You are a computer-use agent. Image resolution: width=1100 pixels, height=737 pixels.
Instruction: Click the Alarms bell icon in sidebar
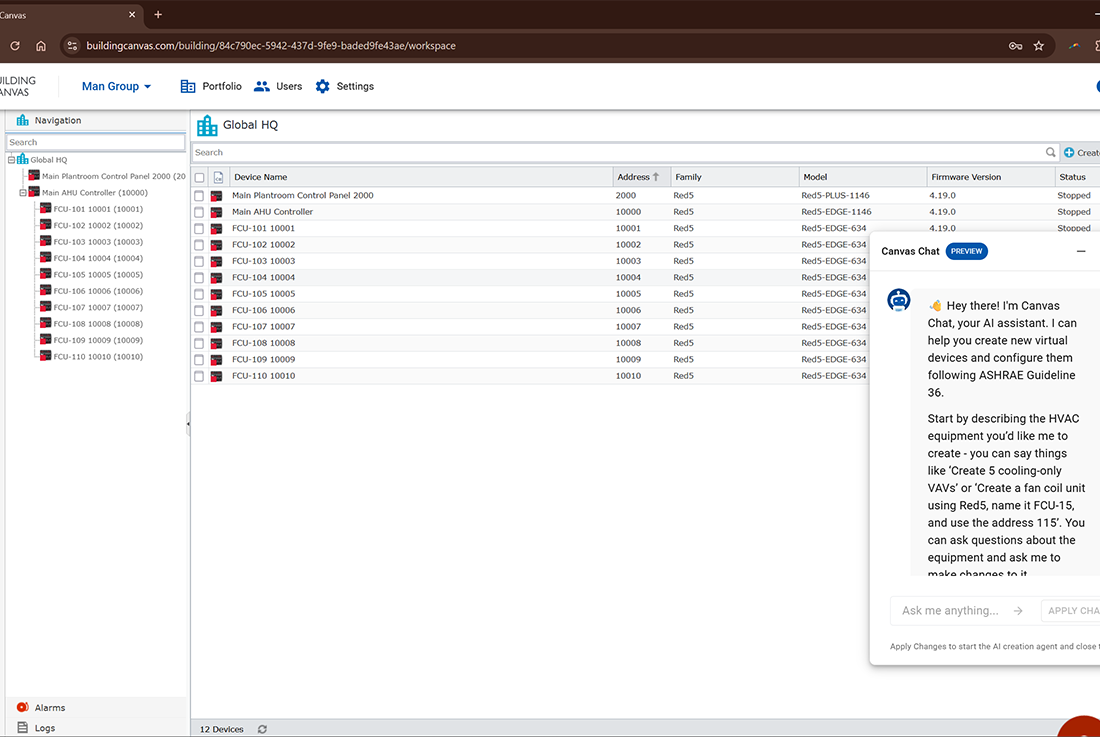pos(23,707)
